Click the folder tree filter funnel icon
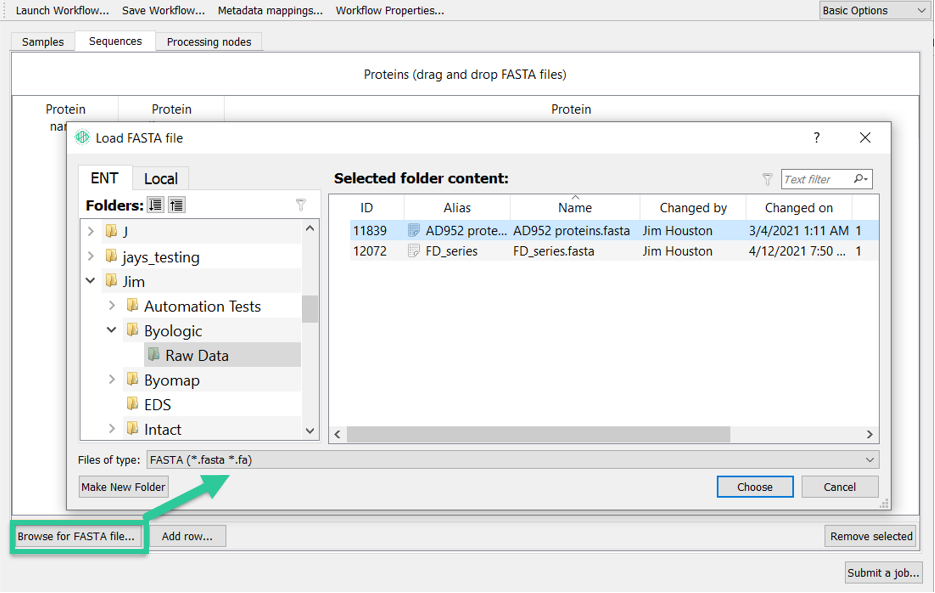The height and width of the screenshot is (593, 935). coord(301,205)
